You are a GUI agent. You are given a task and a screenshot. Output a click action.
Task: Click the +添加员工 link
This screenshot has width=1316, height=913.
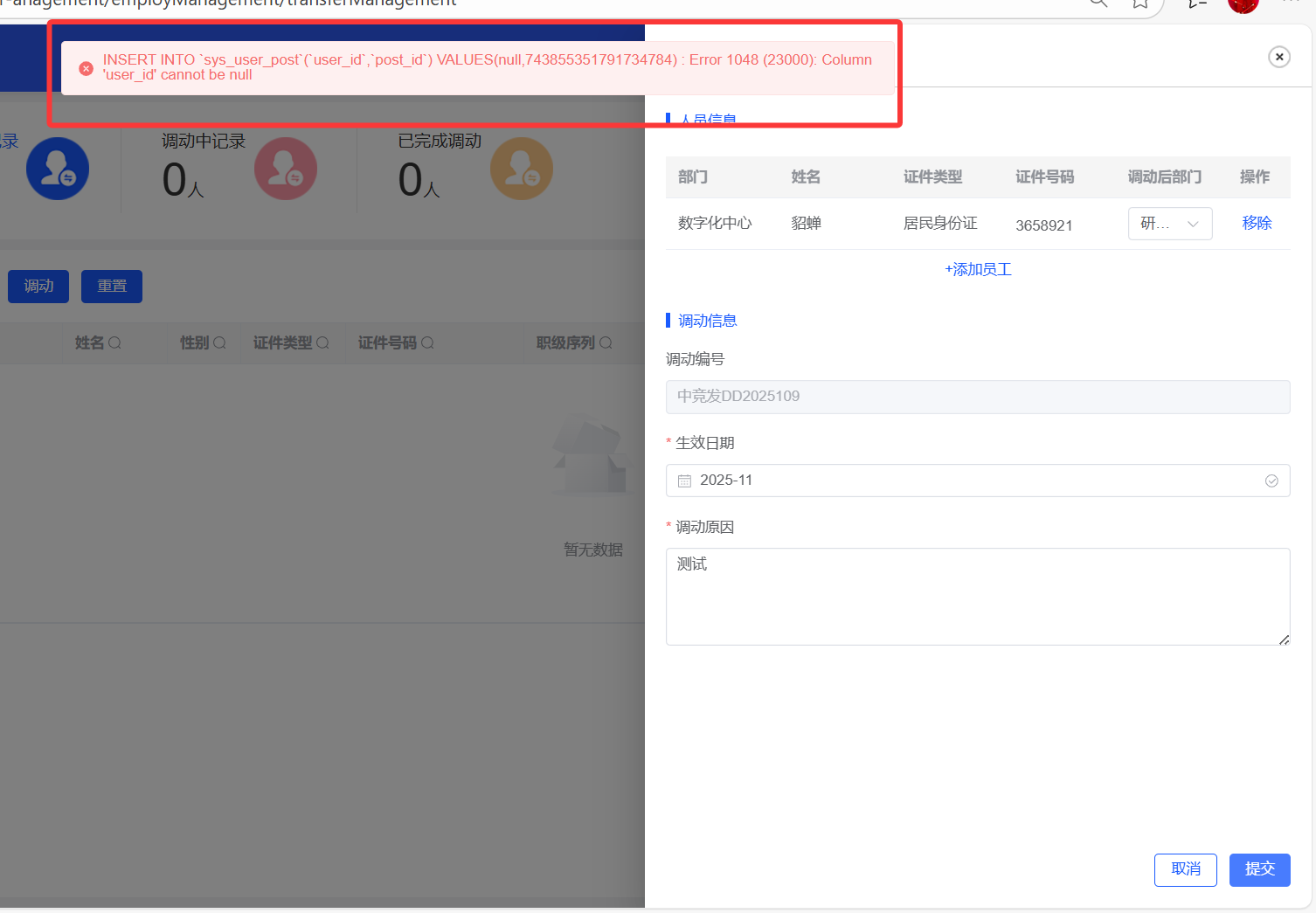coord(978,270)
